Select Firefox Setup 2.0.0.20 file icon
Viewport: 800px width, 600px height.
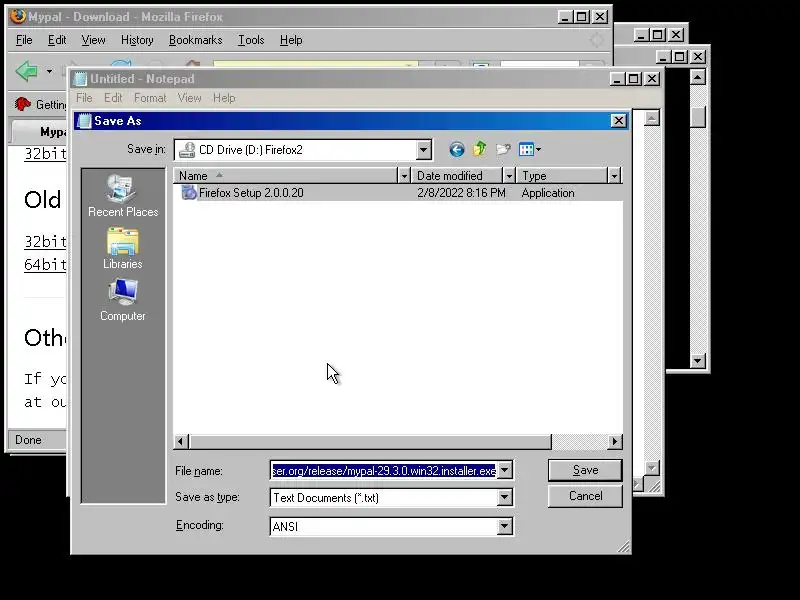coord(189,193)
